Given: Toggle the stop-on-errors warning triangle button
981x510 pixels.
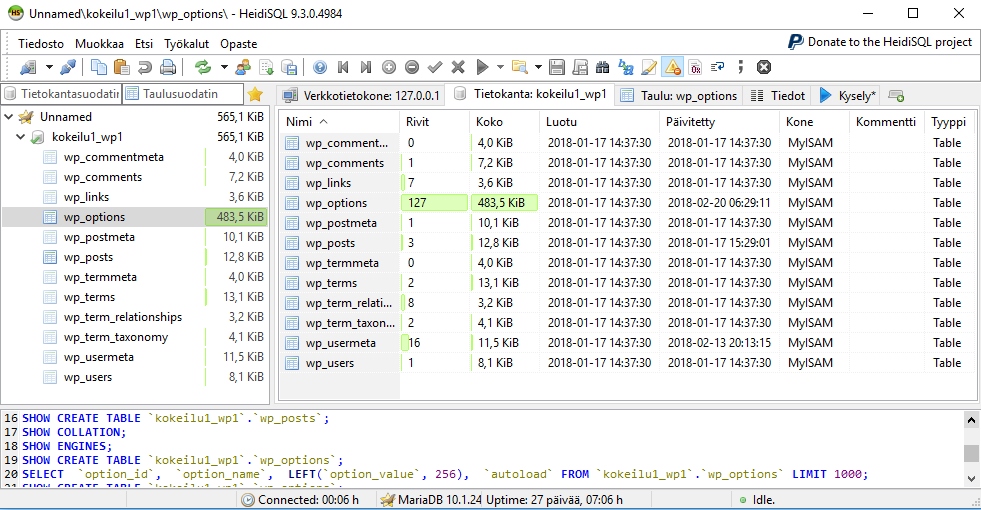Looking at the screenshot, I should coord(672,67).
